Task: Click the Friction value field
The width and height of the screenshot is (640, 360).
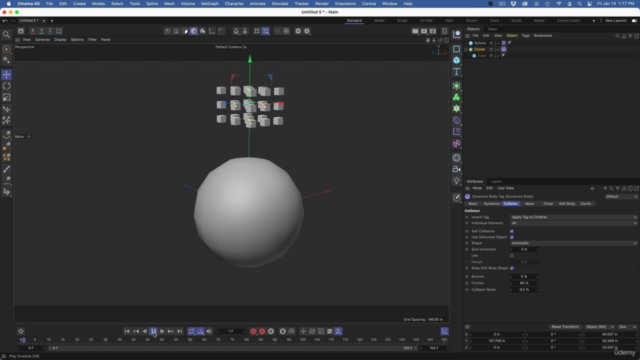Action: point(524,283)
